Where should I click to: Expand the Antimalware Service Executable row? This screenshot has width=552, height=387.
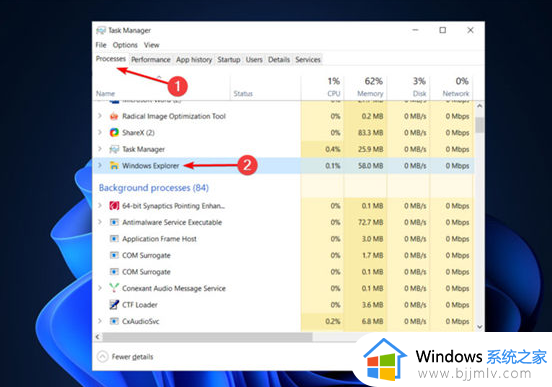[x=100, y=222]
